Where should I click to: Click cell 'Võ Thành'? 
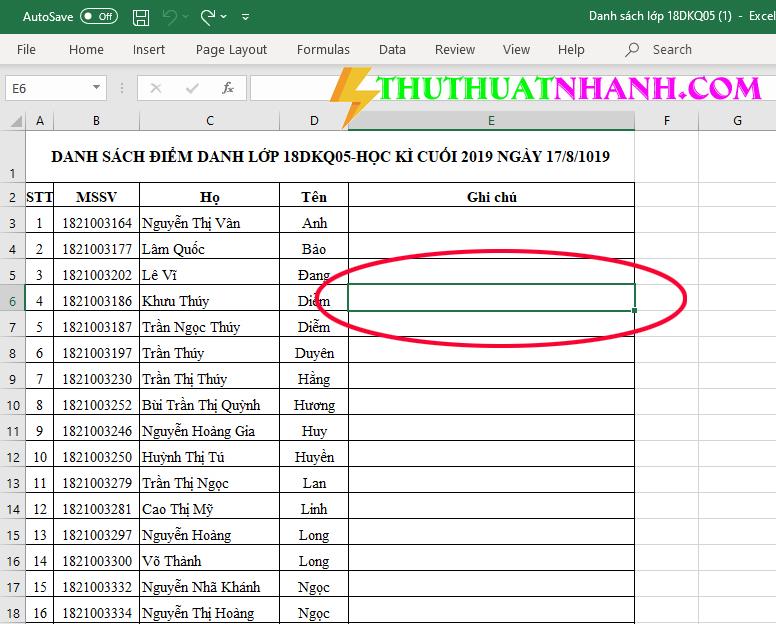coord(210,558)
